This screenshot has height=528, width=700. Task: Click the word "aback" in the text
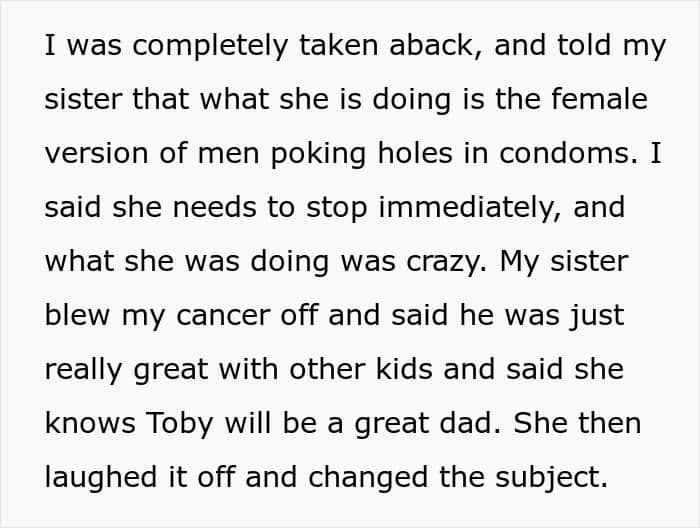click(x=431, y=46)
